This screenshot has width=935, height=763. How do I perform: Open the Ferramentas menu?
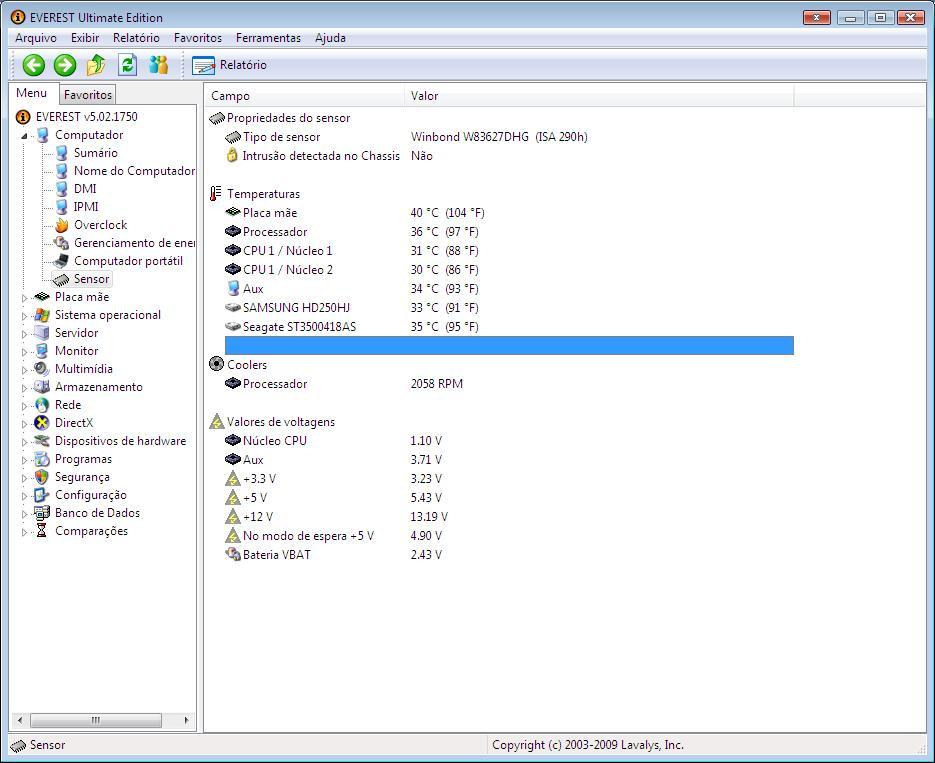pyautogui.click(x=268, y=38)
